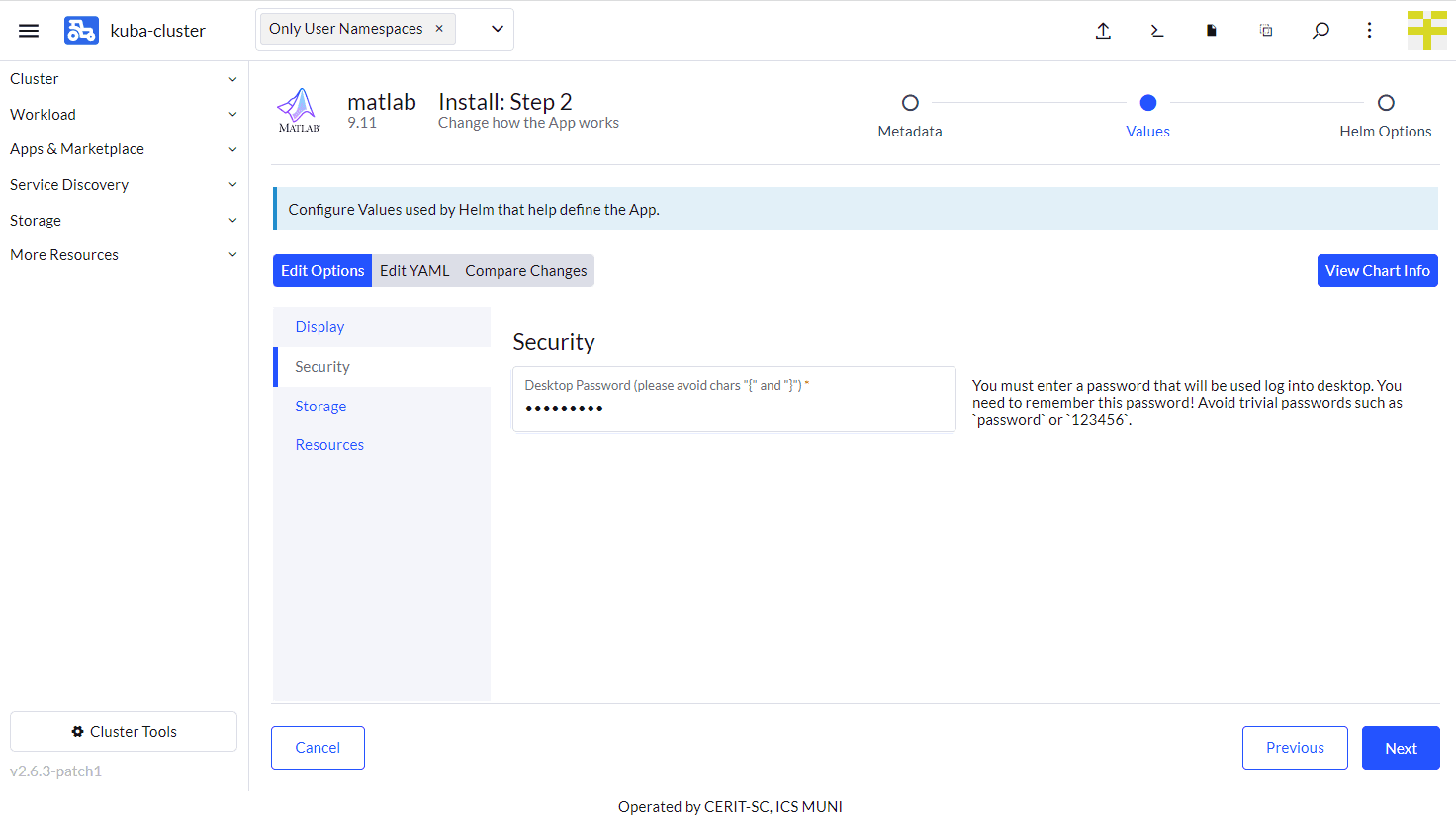This screenshot has width=1456, height=816.
Task: Open the hamburger navigation menu
Action: pyautogui.click(x=29, y=30)
